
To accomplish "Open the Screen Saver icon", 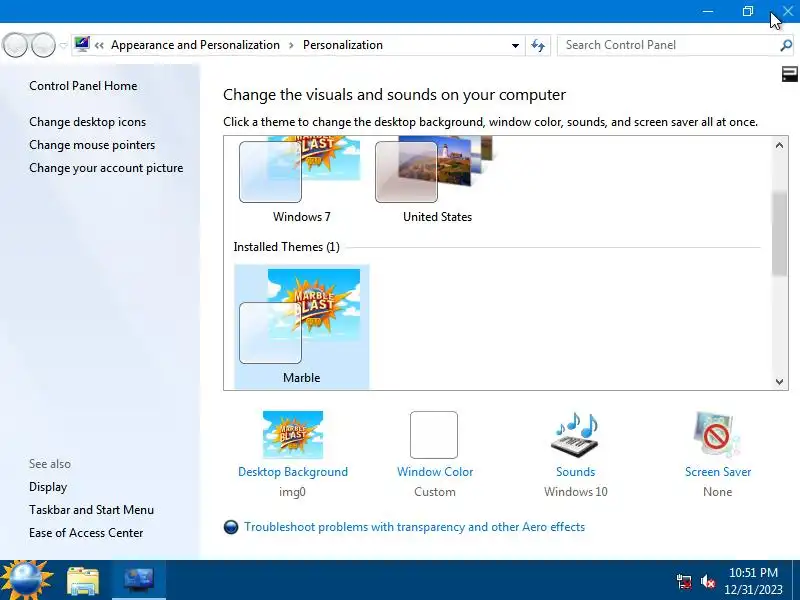I will click(717, 435).
